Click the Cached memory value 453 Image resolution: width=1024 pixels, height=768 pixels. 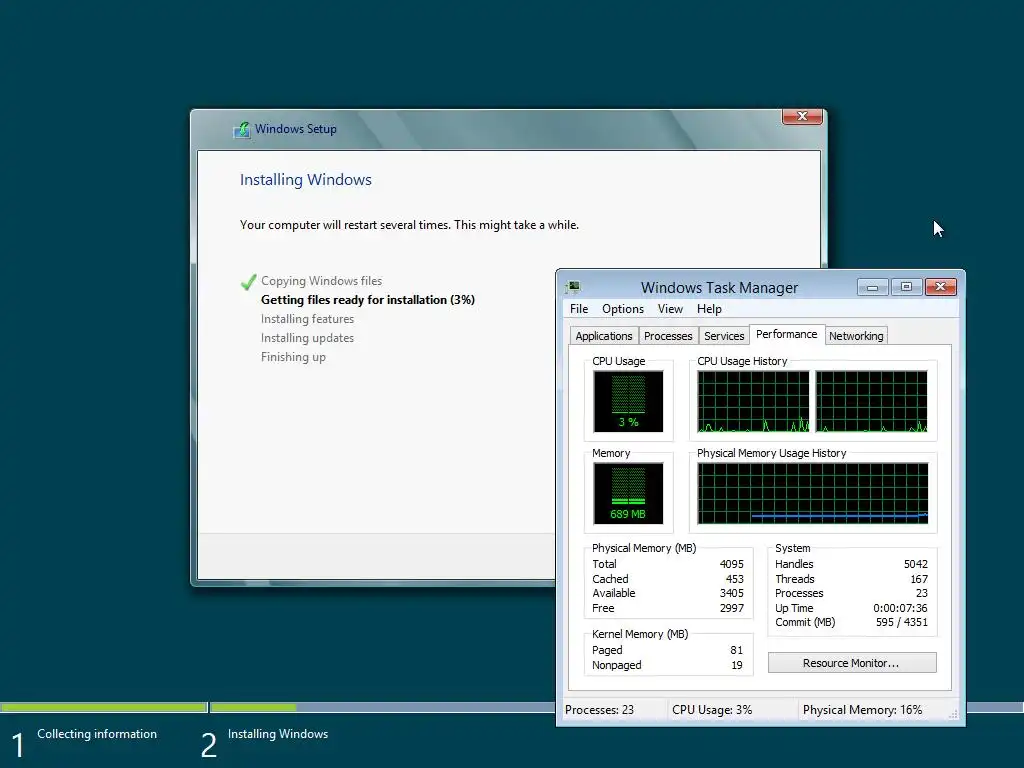(735, 579)
